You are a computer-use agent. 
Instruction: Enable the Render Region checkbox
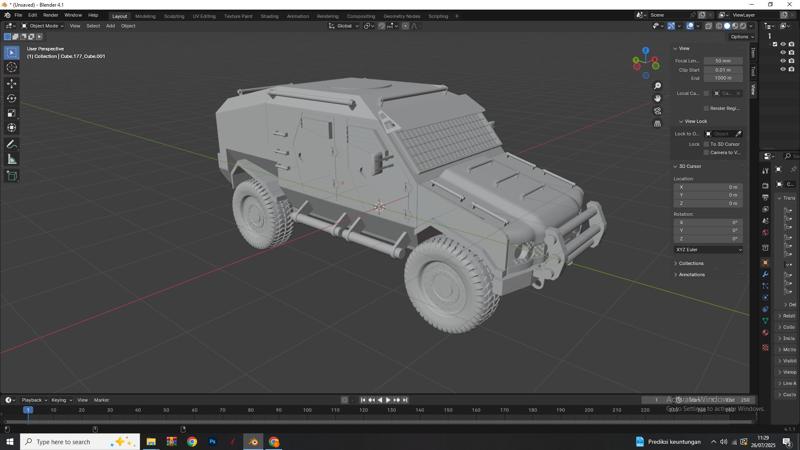click(707, 108)
